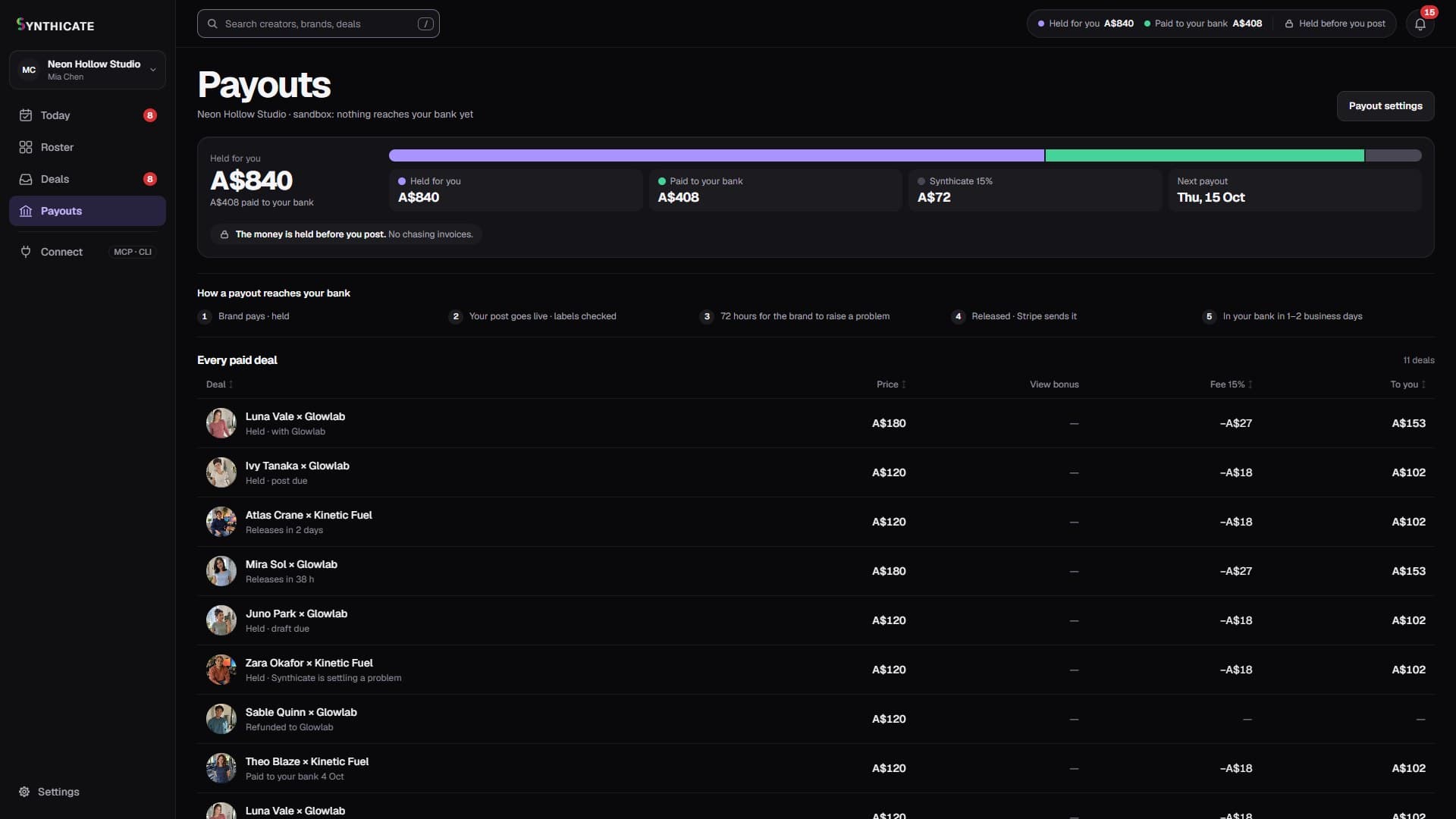Open Luna Vale × Glowlab A$180 avatar

pyautogui.click(x=221, y=423)
